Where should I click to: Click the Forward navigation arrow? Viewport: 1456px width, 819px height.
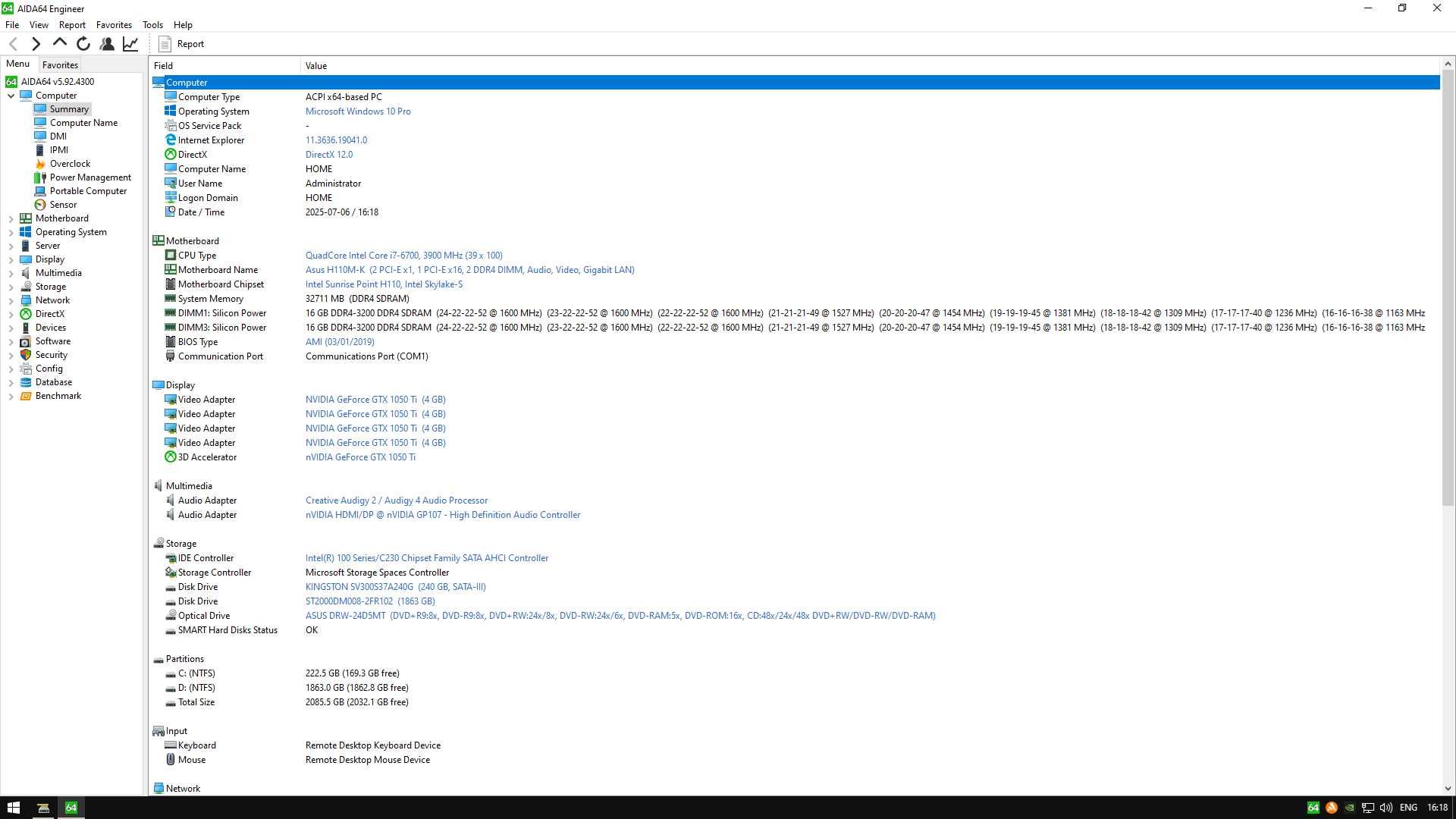coord(36,44)
